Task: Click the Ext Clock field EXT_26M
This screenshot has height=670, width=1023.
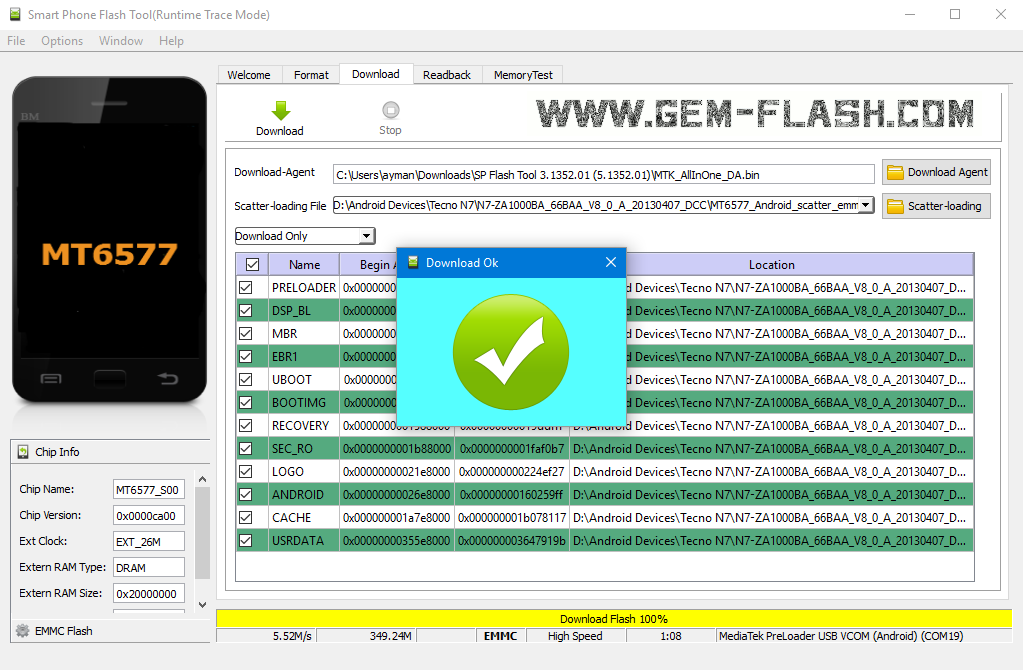Action: tap(149, 541)
